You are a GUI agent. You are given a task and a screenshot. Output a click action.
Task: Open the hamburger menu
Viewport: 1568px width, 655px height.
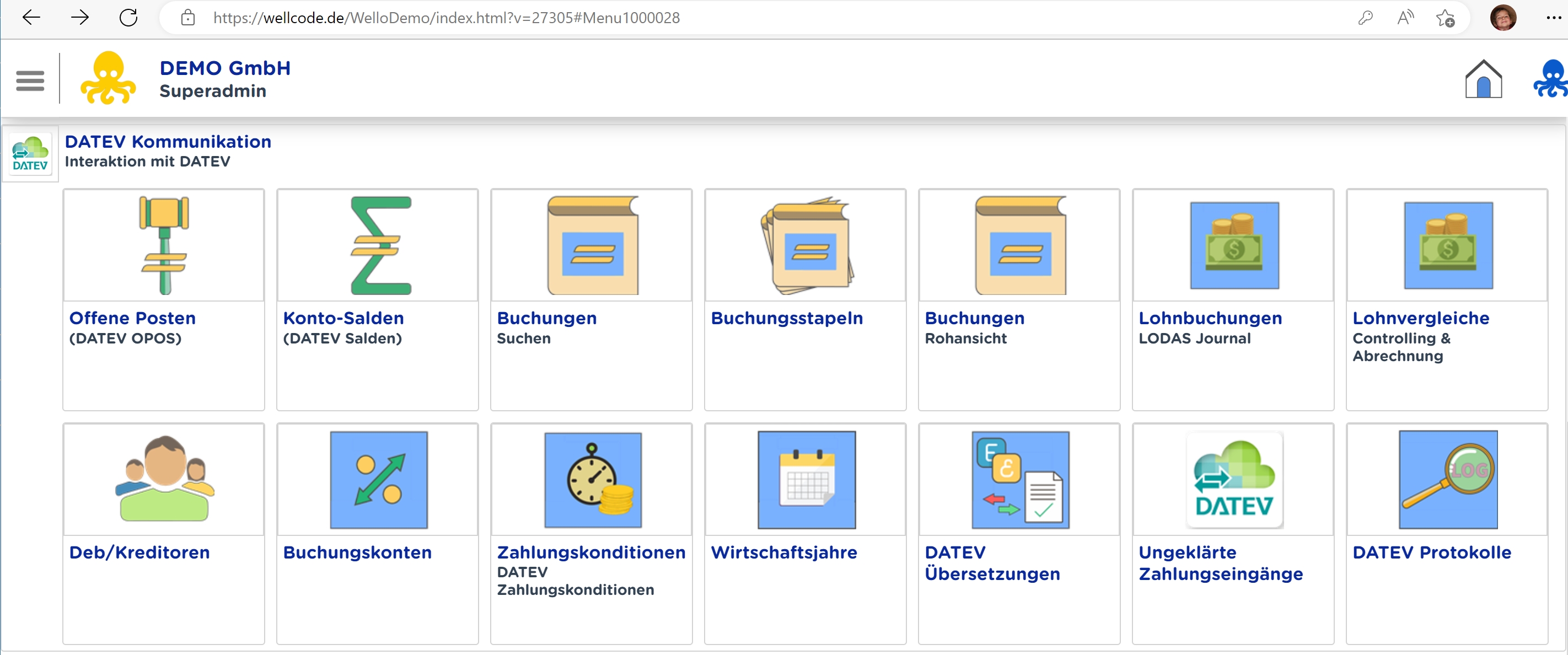(30, 80)
